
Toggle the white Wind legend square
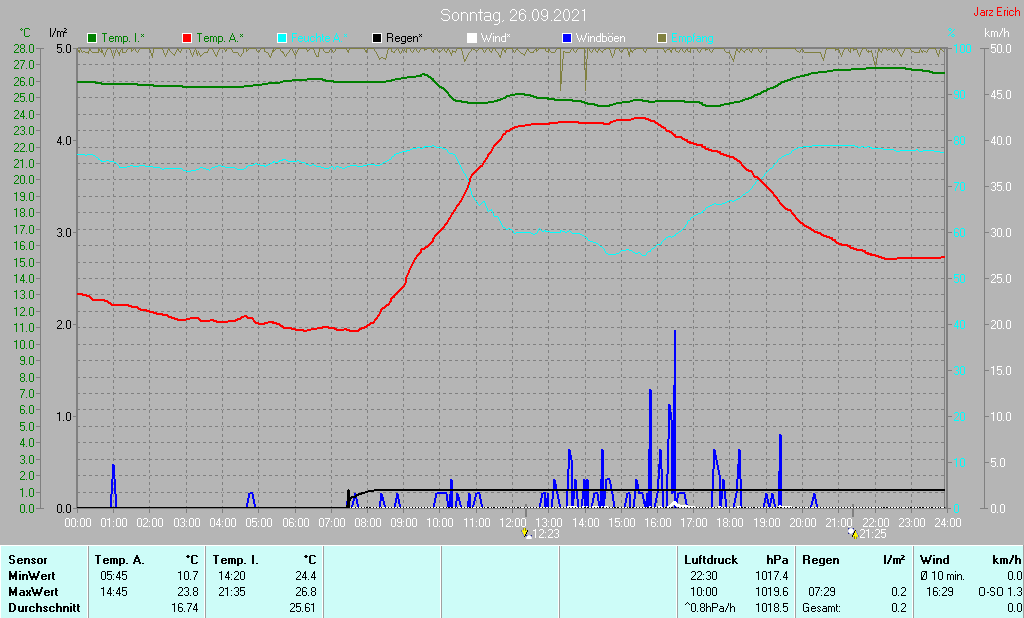(472, 38)
